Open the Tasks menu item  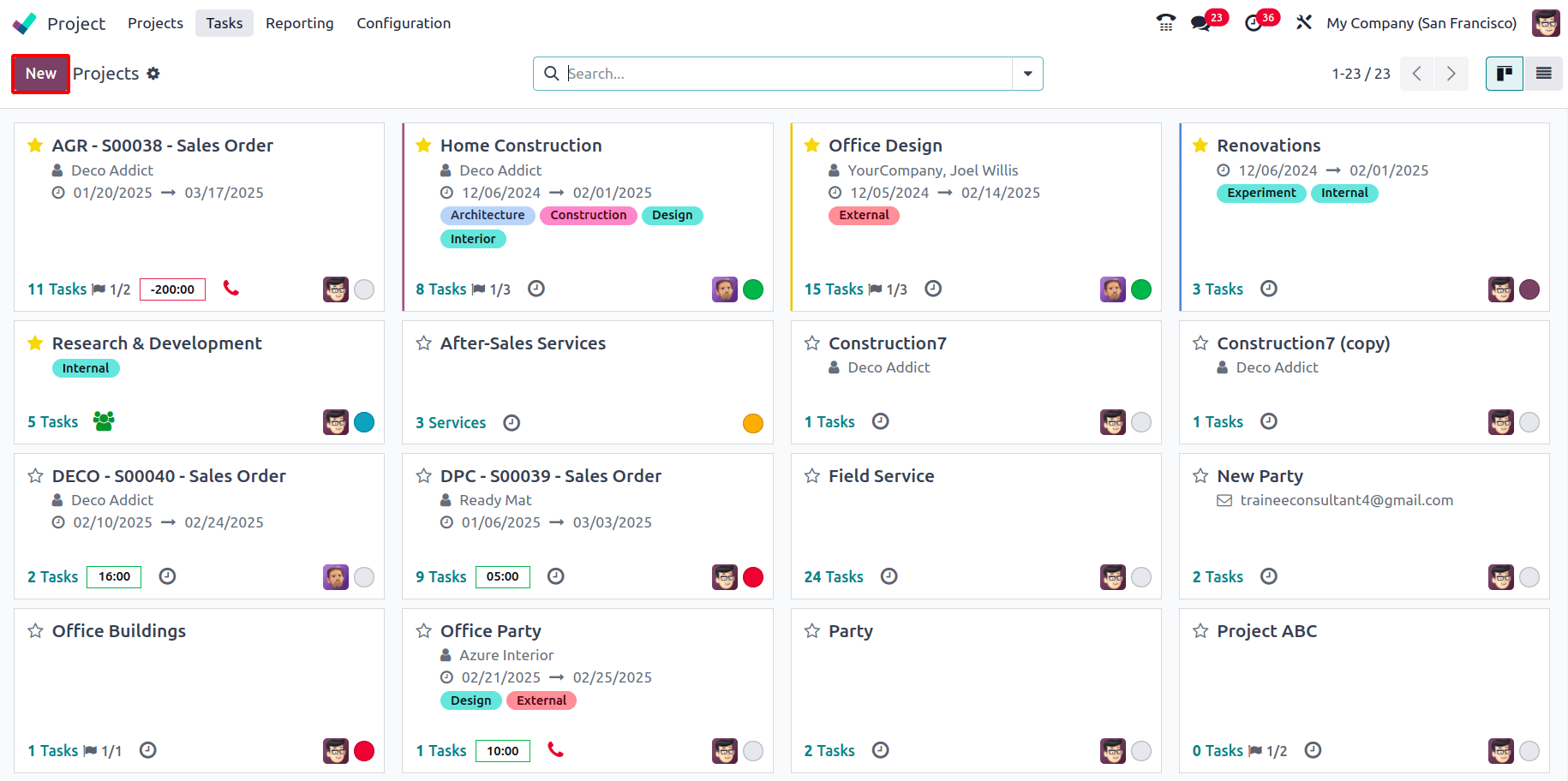tap(224, 23)
